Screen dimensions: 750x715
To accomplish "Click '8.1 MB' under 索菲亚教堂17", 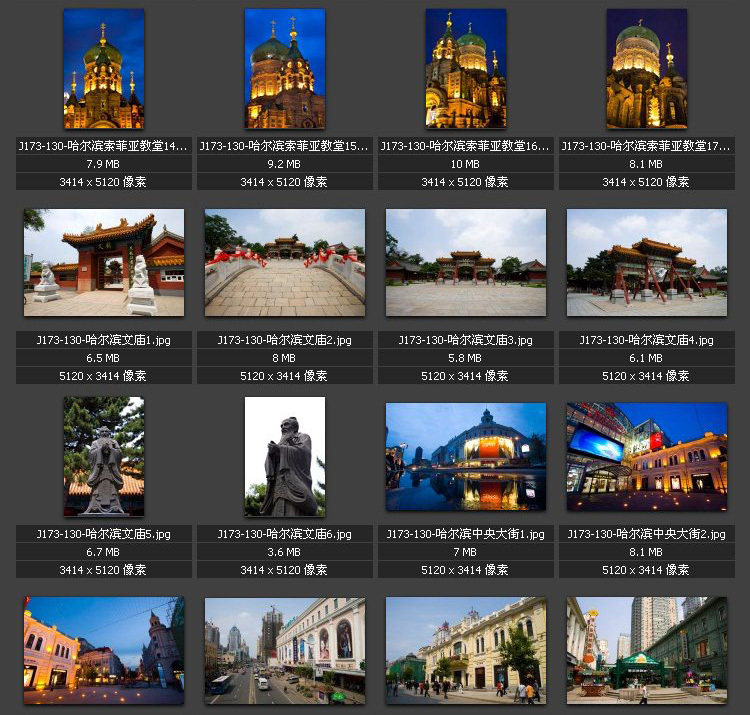I will click(646, 164).
